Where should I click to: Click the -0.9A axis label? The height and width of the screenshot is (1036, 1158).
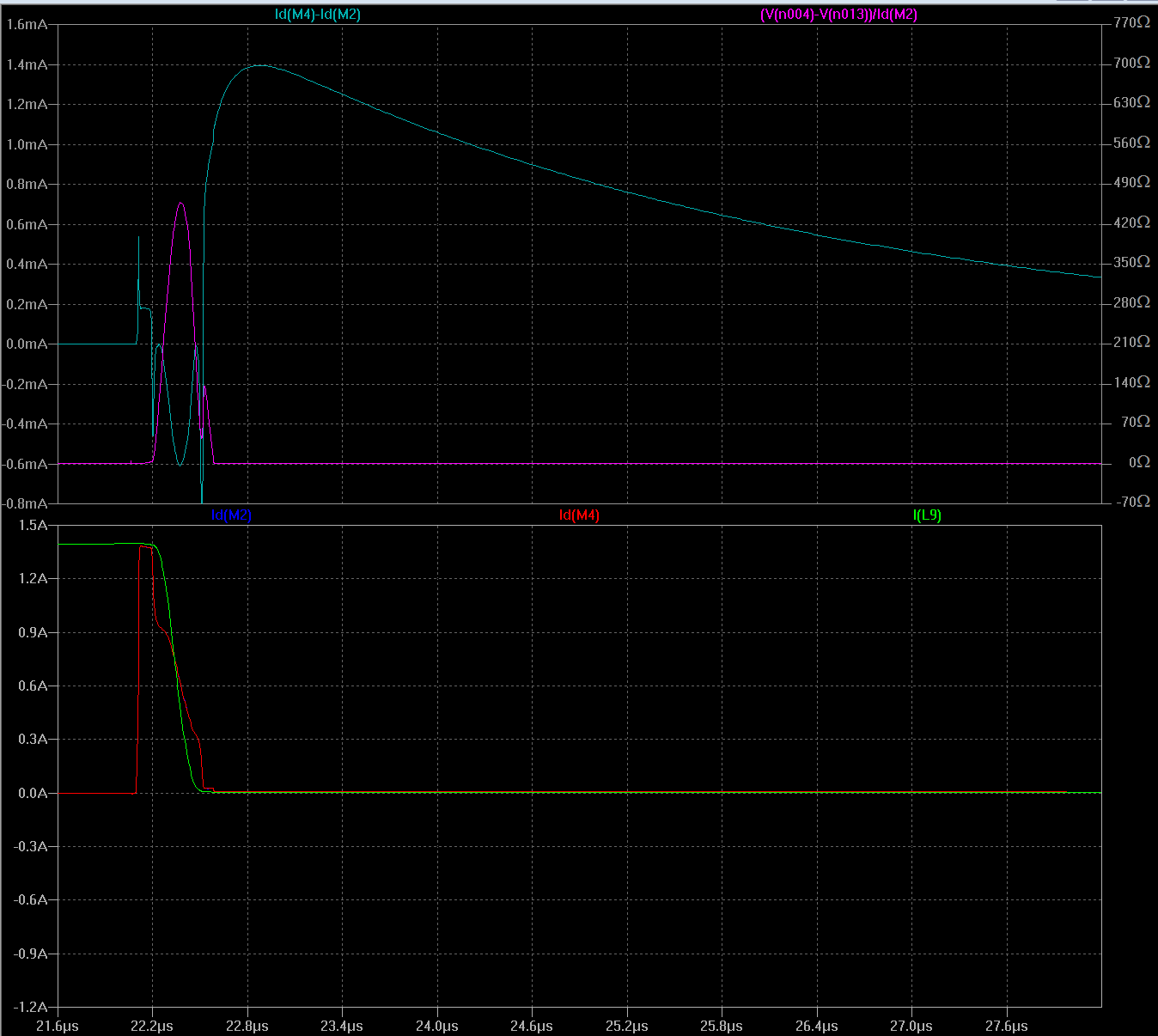[x=31, y=954]
